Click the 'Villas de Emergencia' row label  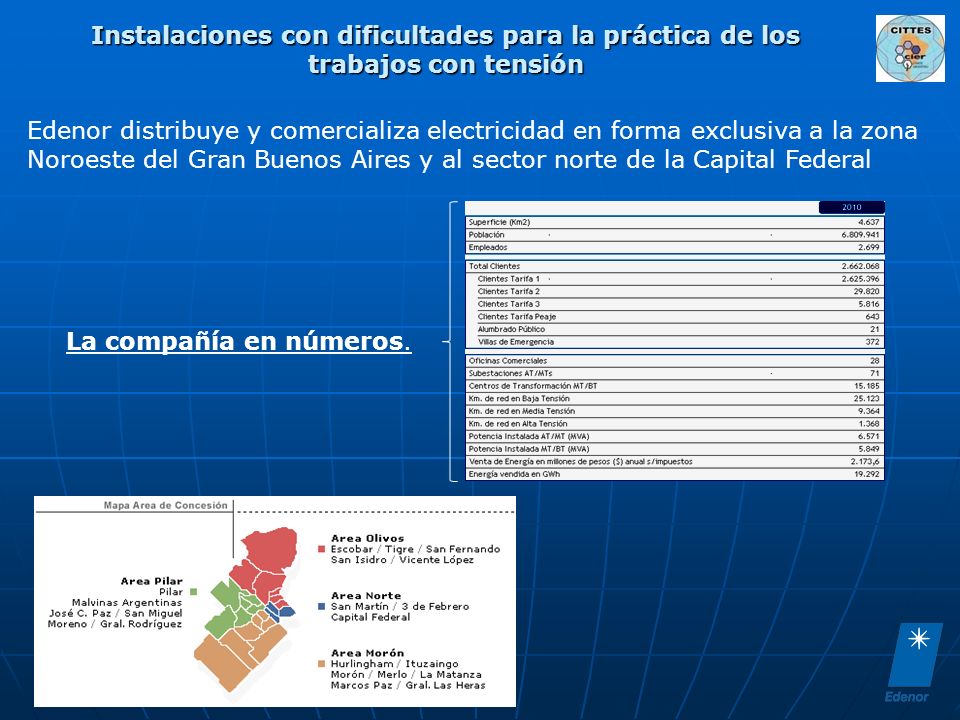tap(516, 342)
